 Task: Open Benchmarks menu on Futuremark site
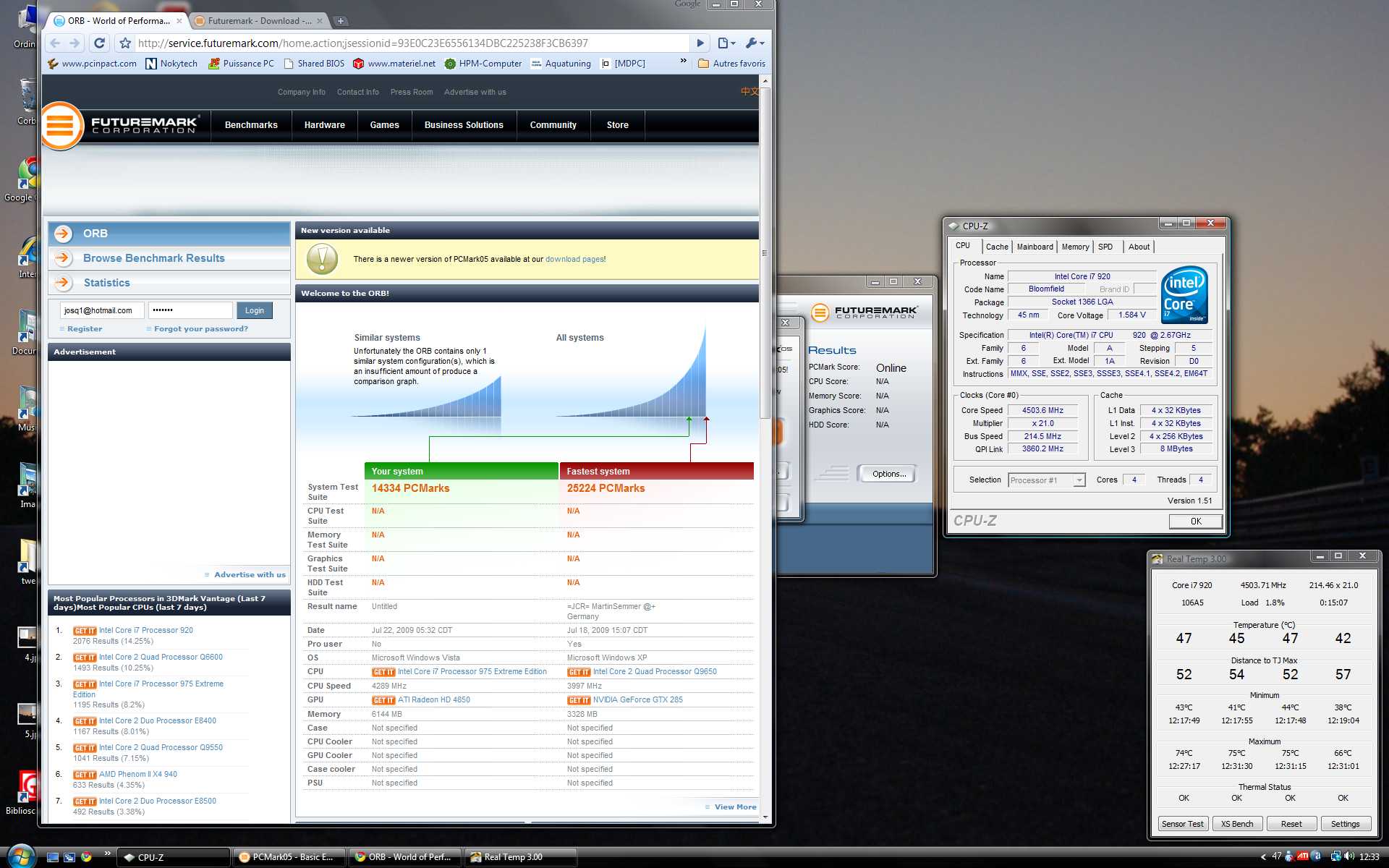click(251, 125)
